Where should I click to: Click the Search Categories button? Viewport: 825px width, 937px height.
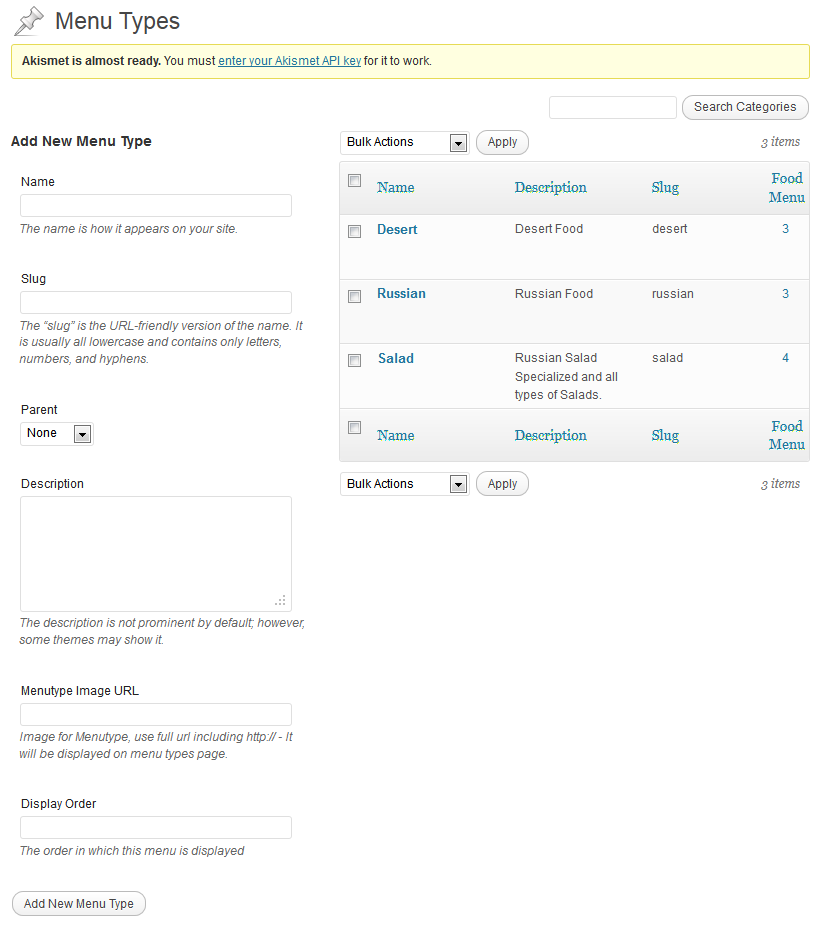pyautogui.click(x=745, y=107)
